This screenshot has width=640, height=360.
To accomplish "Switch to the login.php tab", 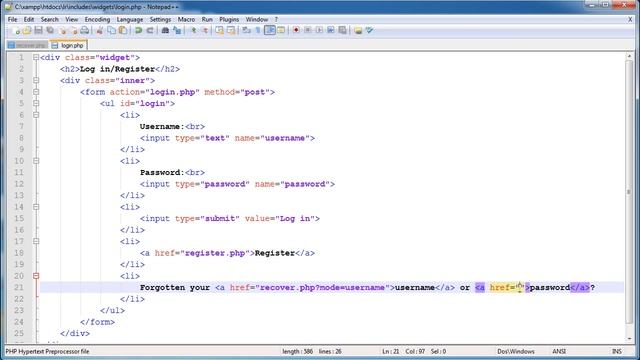I will click(x=68, y=45).
